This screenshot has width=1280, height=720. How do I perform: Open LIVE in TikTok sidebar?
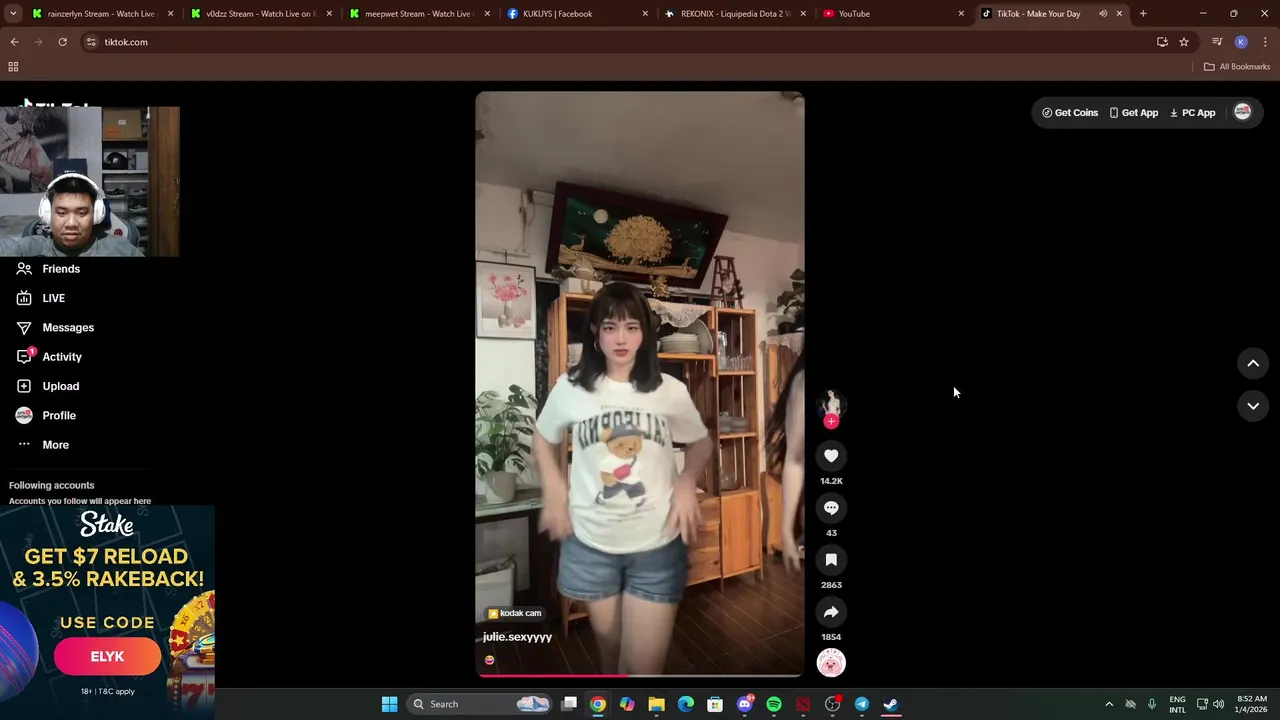coord(53,298)
